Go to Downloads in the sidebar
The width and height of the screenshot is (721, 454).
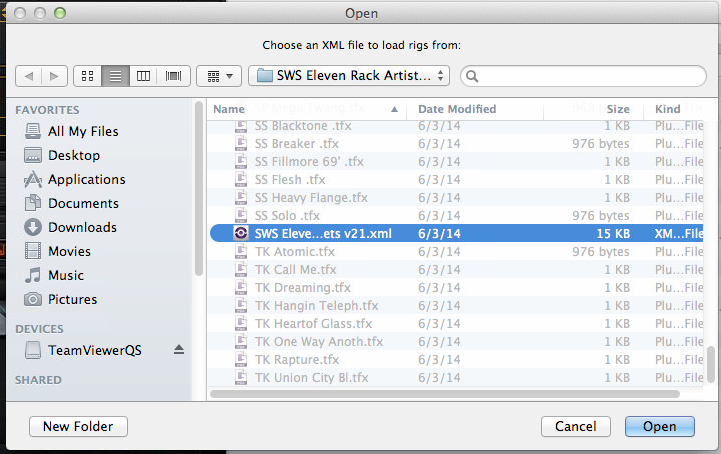point(82,227)
